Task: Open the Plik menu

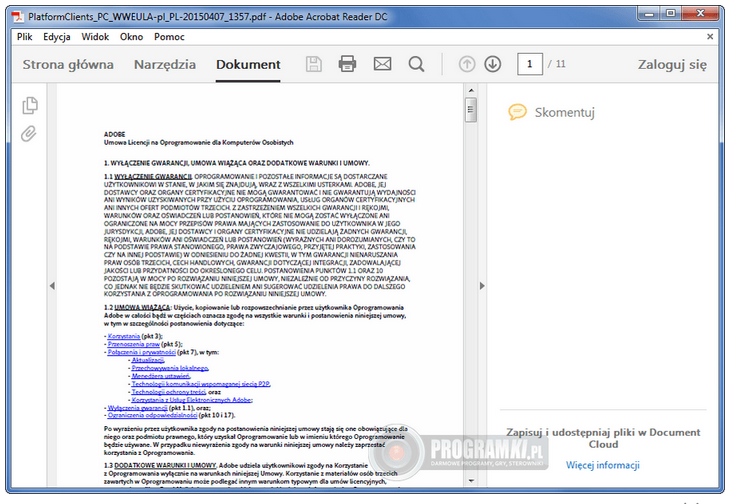Action: point(24,37)
